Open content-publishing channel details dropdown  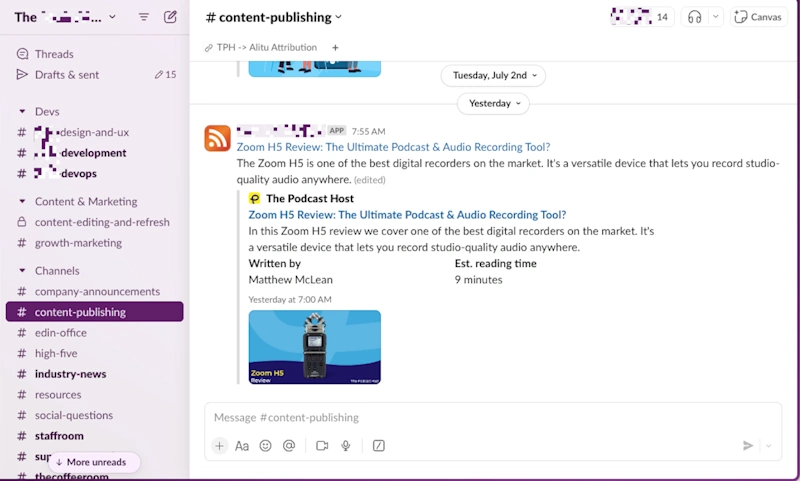click(273, 17)
